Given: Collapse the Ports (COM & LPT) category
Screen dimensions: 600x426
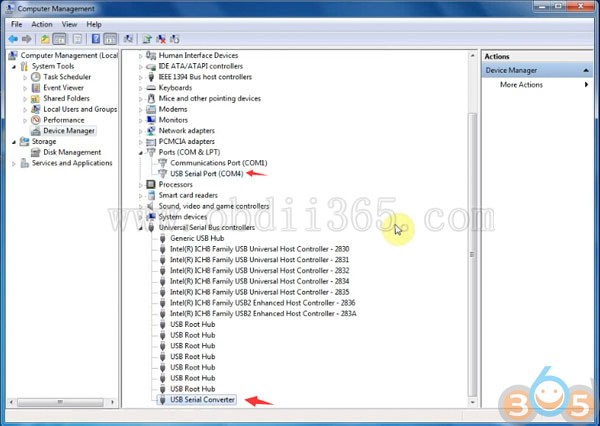Looking at the screenshot, I should point(140,153).
